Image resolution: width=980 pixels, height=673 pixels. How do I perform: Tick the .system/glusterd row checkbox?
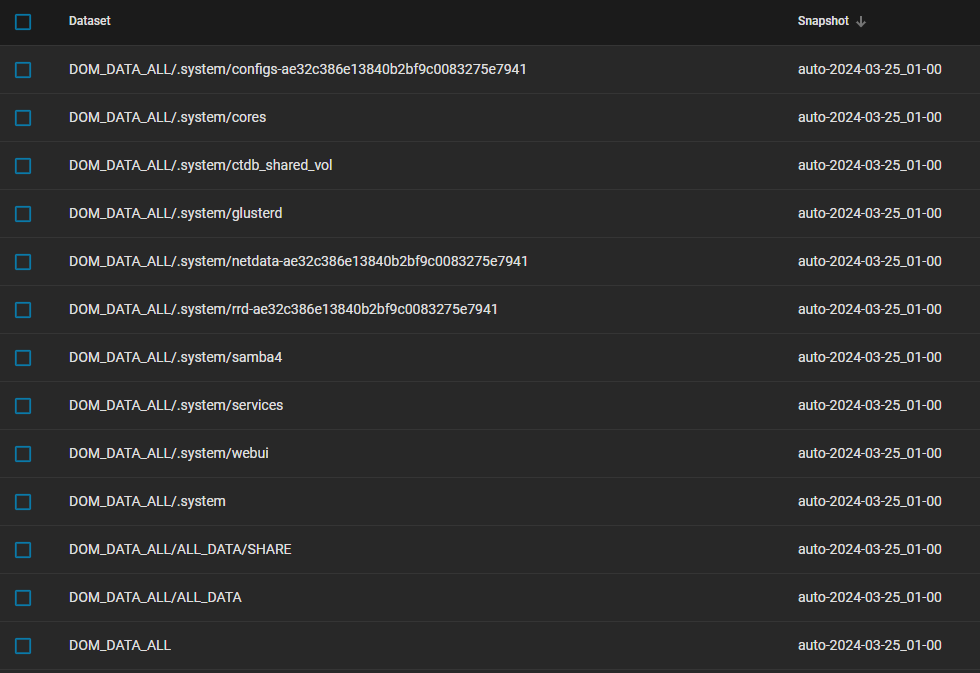pos(23,214)
